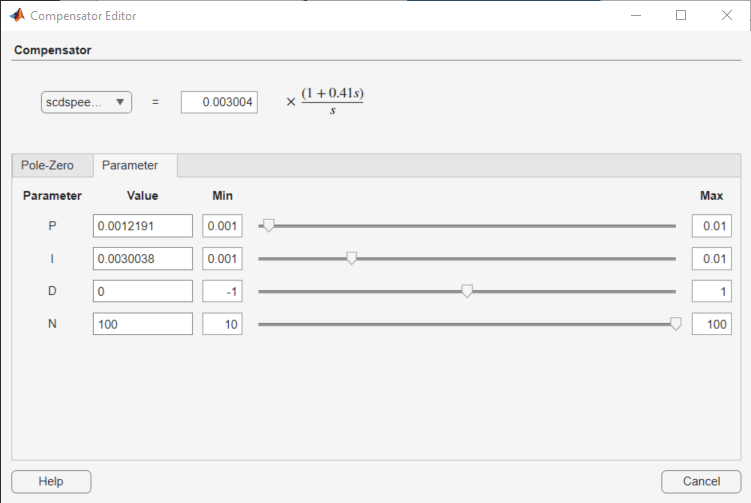Click the D slider thumb
The image size is (751, 503).
click(467, 291)
